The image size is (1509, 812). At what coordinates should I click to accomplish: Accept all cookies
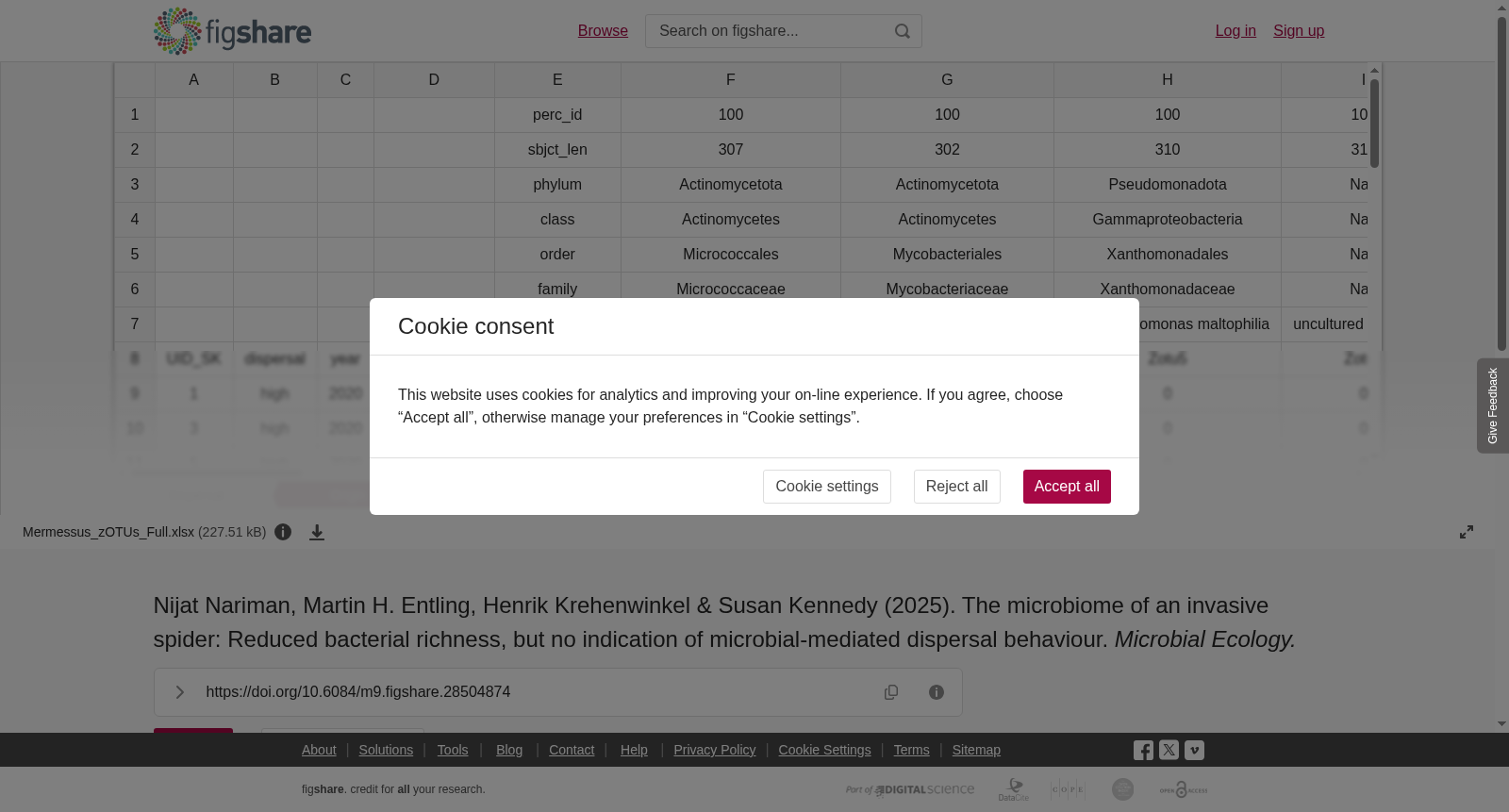click(x=1067, y=487)
